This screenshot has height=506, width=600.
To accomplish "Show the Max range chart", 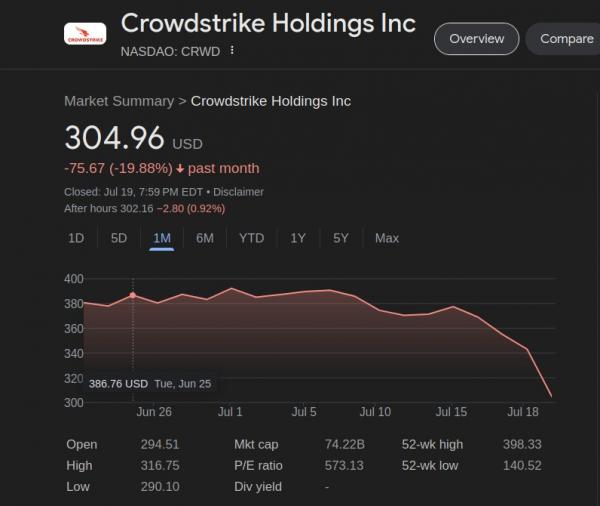I will [387, 238].
